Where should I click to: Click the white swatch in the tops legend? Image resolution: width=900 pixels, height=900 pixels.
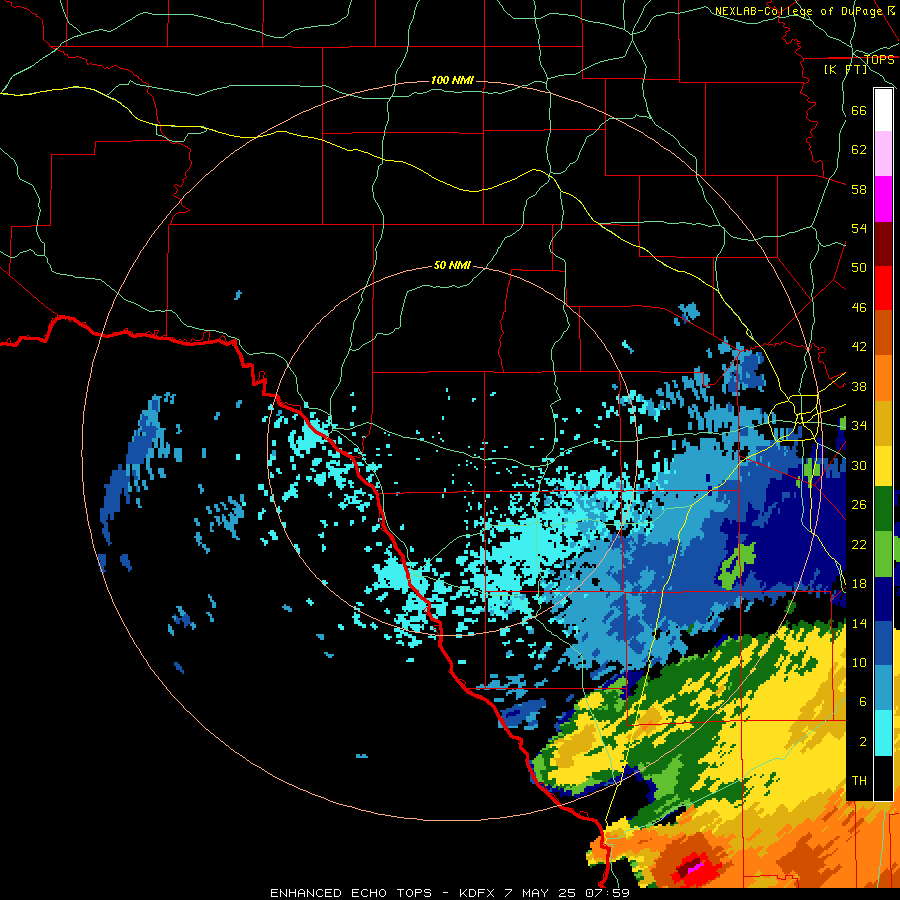tap(883, 110)
